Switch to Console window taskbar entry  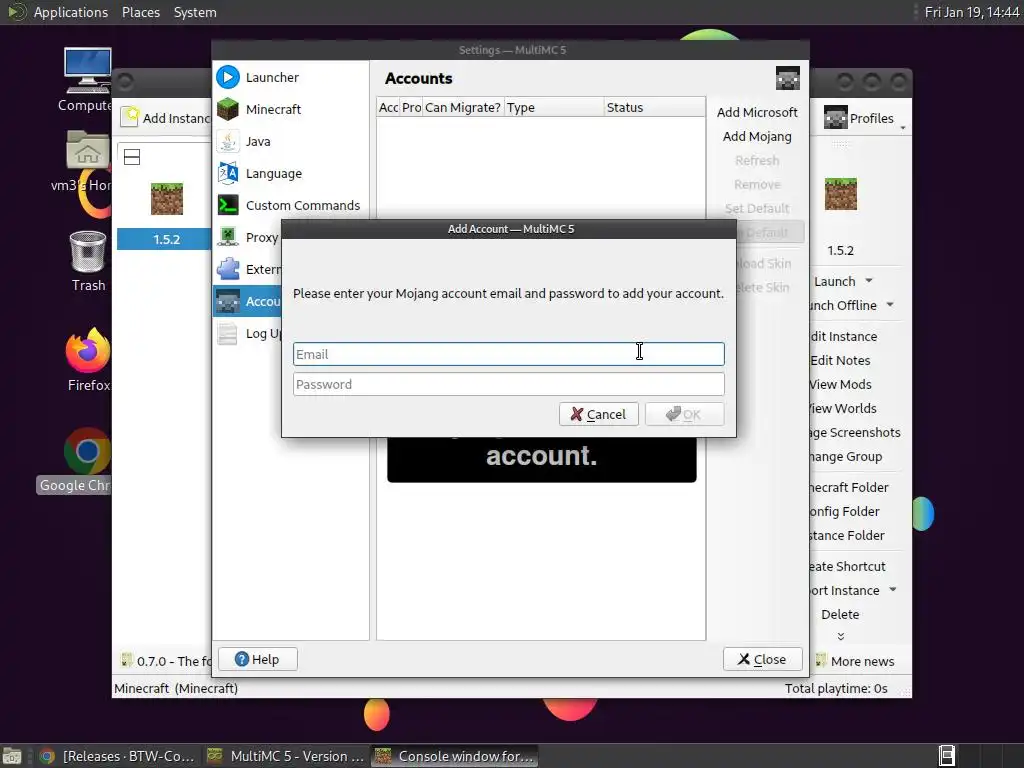[455, 756]
